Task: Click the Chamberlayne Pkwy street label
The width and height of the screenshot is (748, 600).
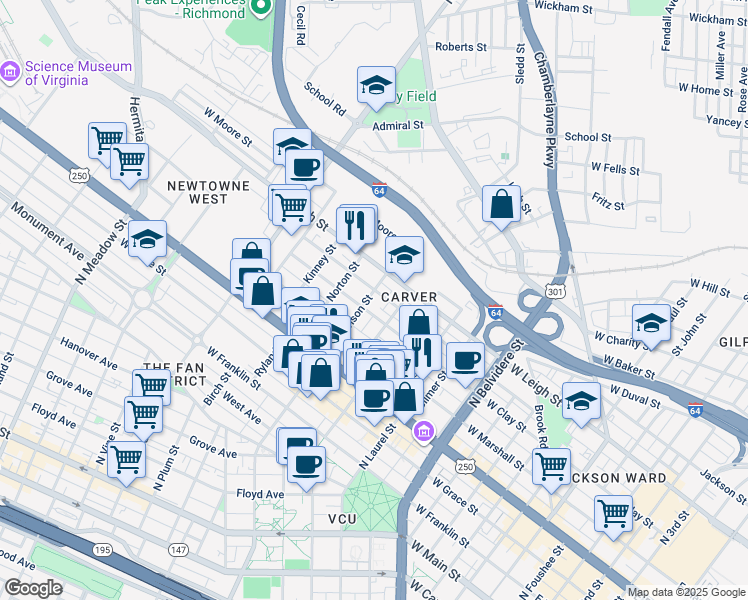Action: tap(545, 110)
